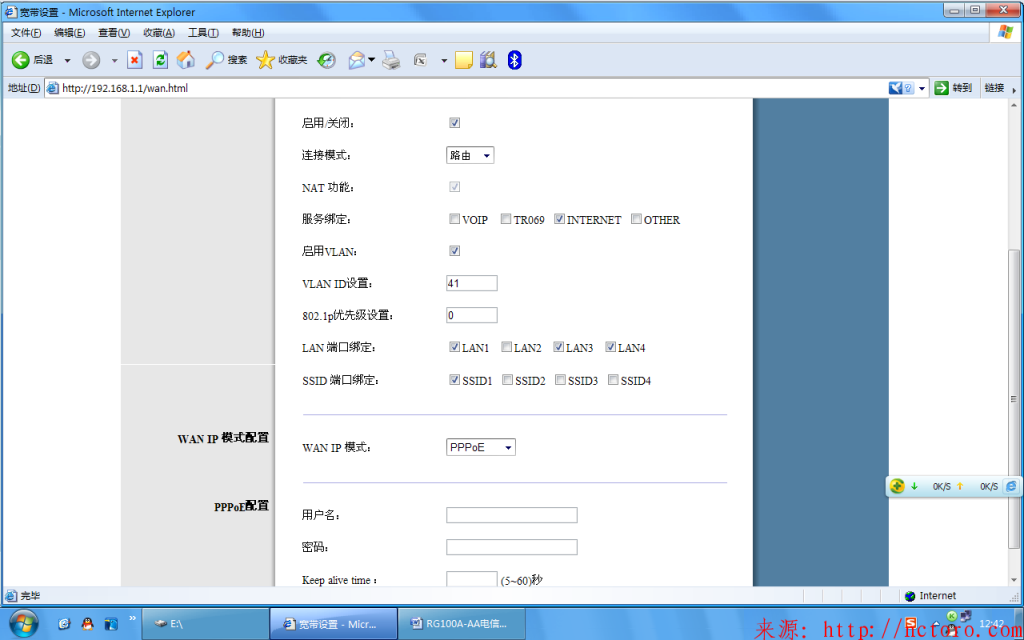Toggle the SSID1 binding checkbox
The image size is (1024, 640).
(455, 379)
